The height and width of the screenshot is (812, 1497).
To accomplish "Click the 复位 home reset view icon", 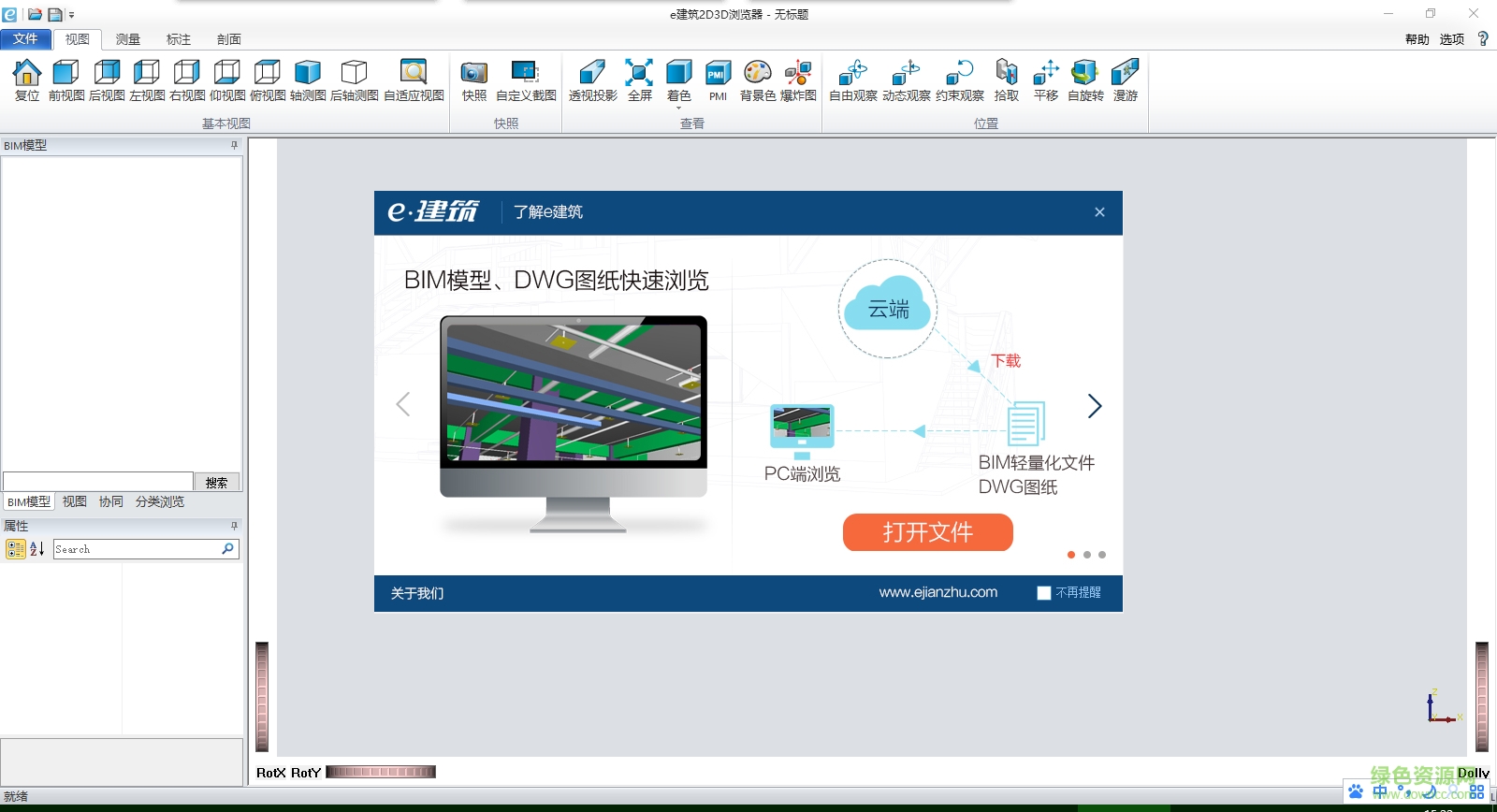I will [x=27, y=80].
